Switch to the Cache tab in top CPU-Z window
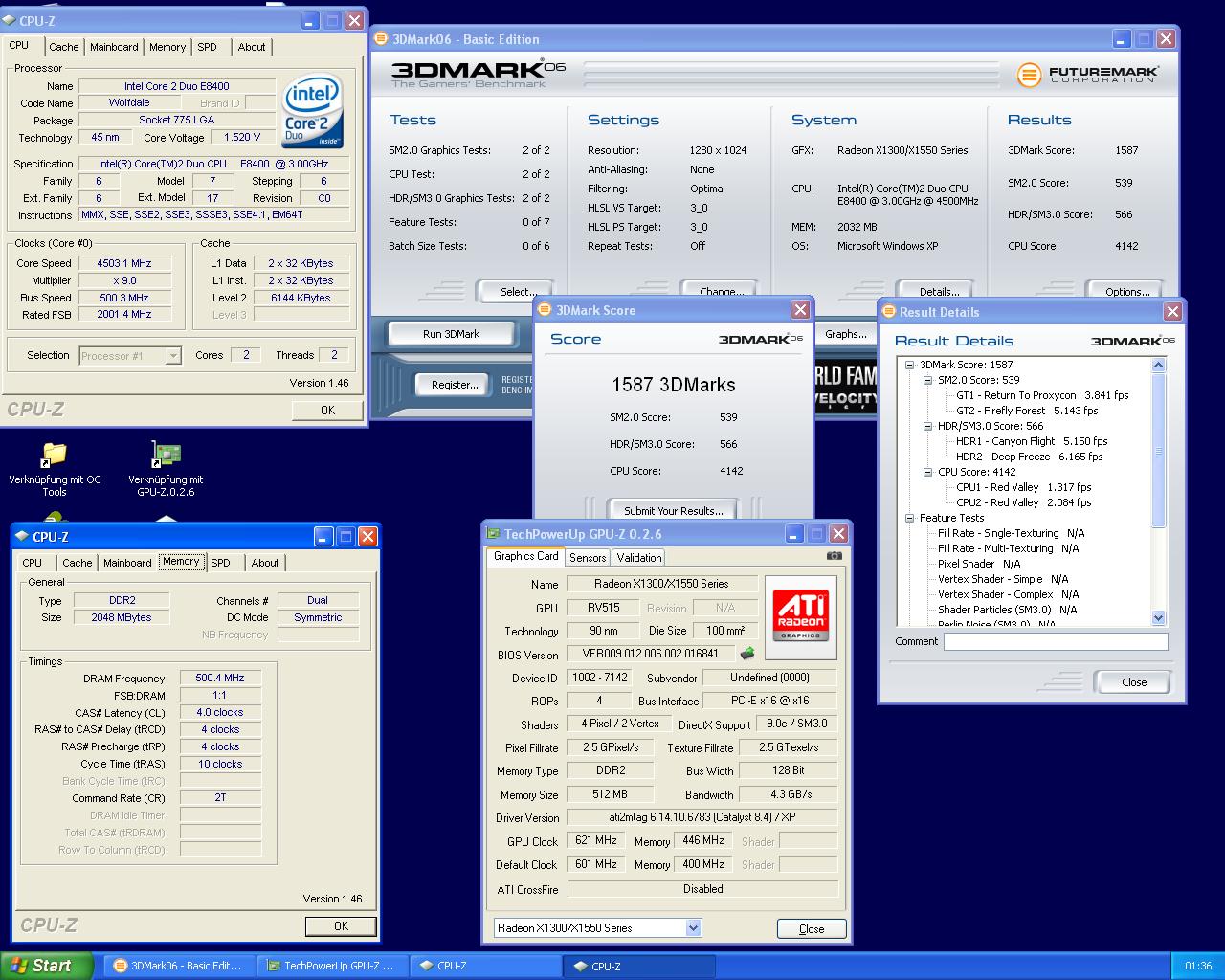Screen dimensions: 1225x980 tap(63, 47)
